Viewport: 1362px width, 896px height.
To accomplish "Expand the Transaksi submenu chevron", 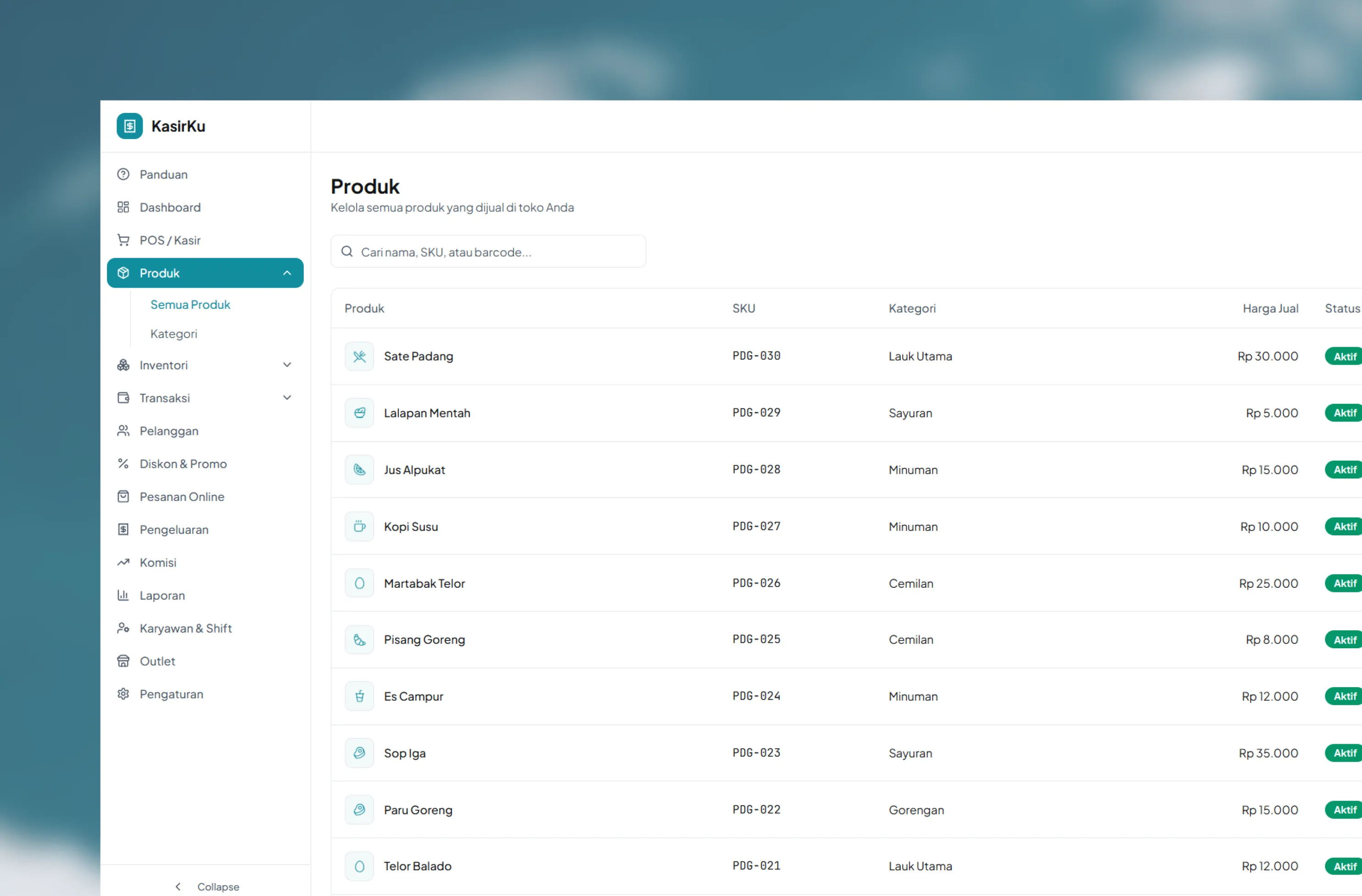I will 287,398.
